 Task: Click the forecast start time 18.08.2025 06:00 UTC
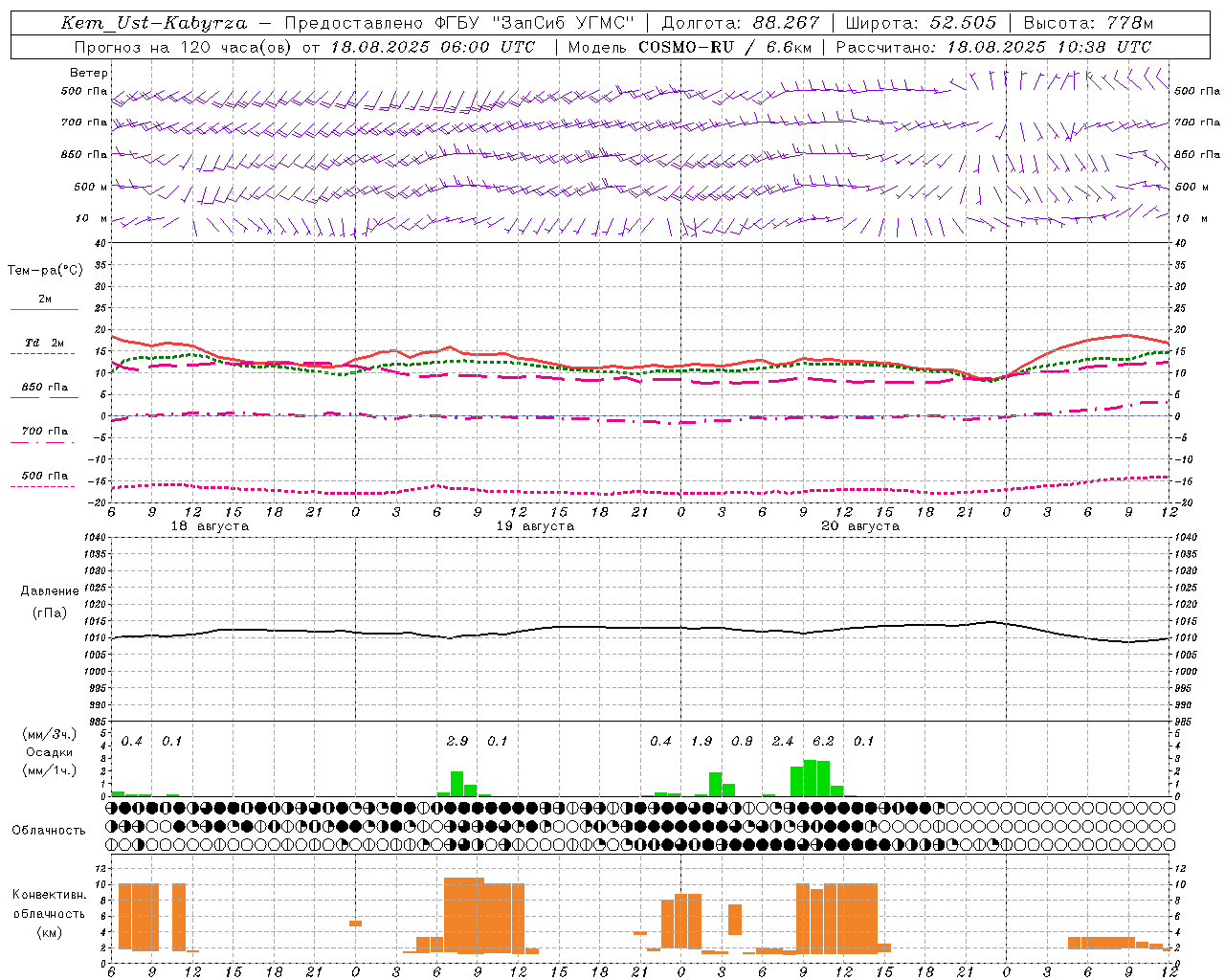pos(433,47)
